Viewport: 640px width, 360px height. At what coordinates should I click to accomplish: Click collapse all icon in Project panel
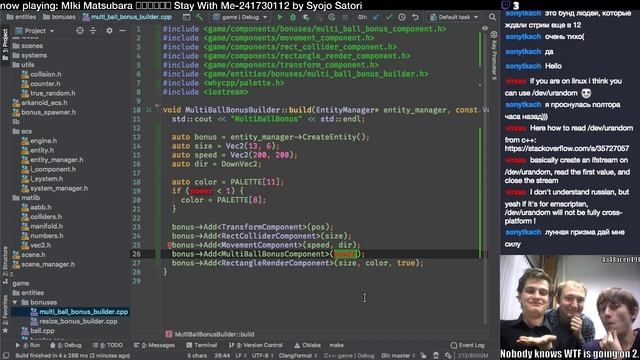(x=93, y=31)
